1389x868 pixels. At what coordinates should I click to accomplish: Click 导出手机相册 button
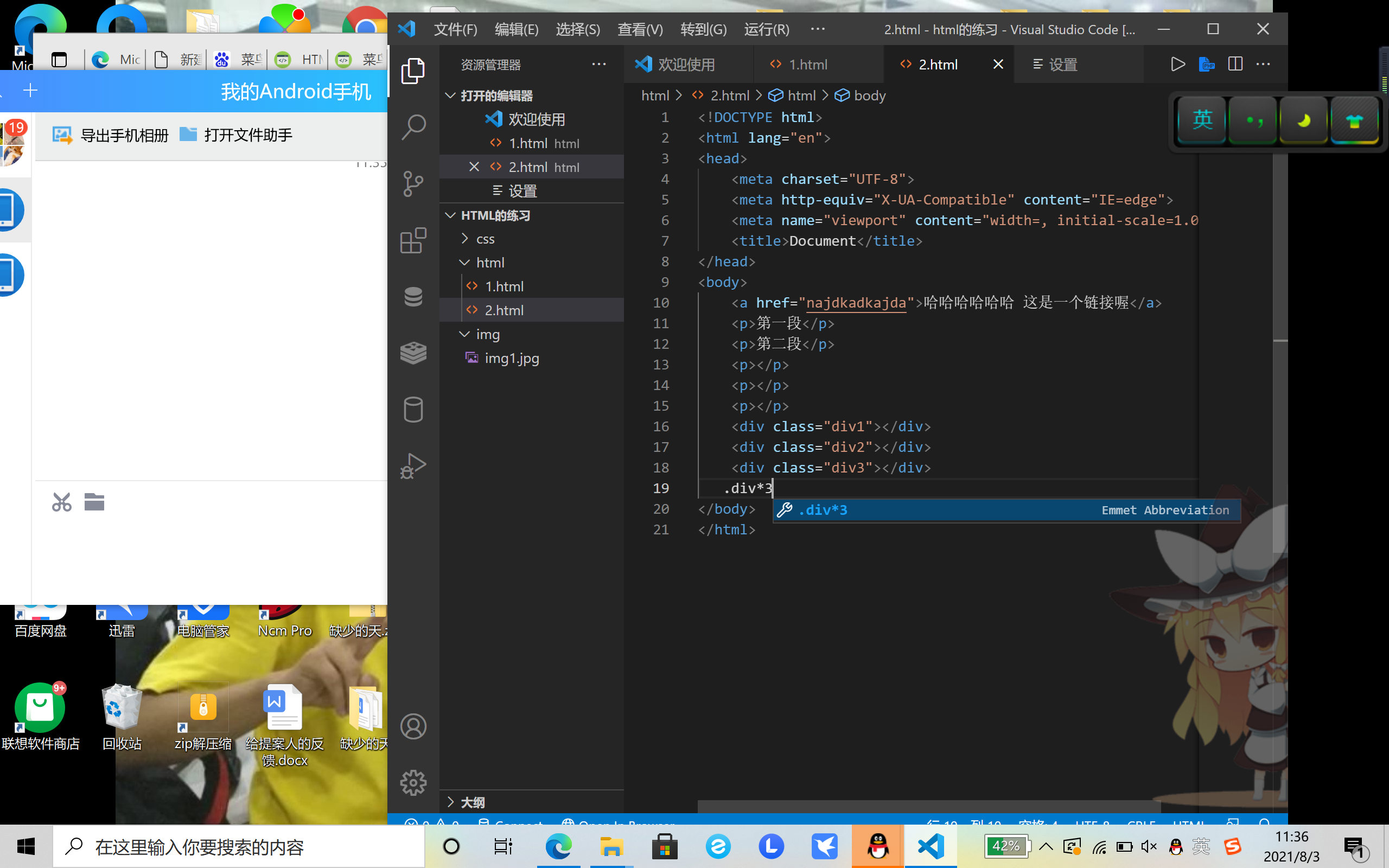click(x=110, y=136)
